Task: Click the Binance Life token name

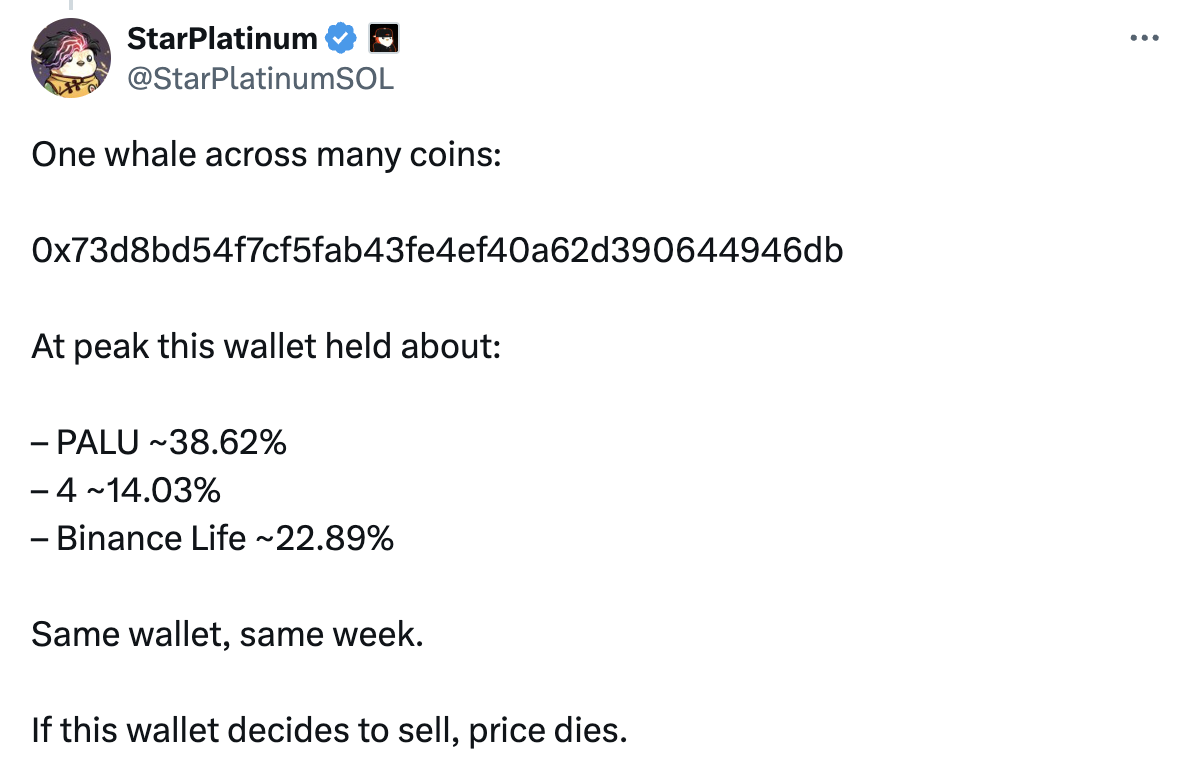Action: pyautogui.click(x=151, y=539)
